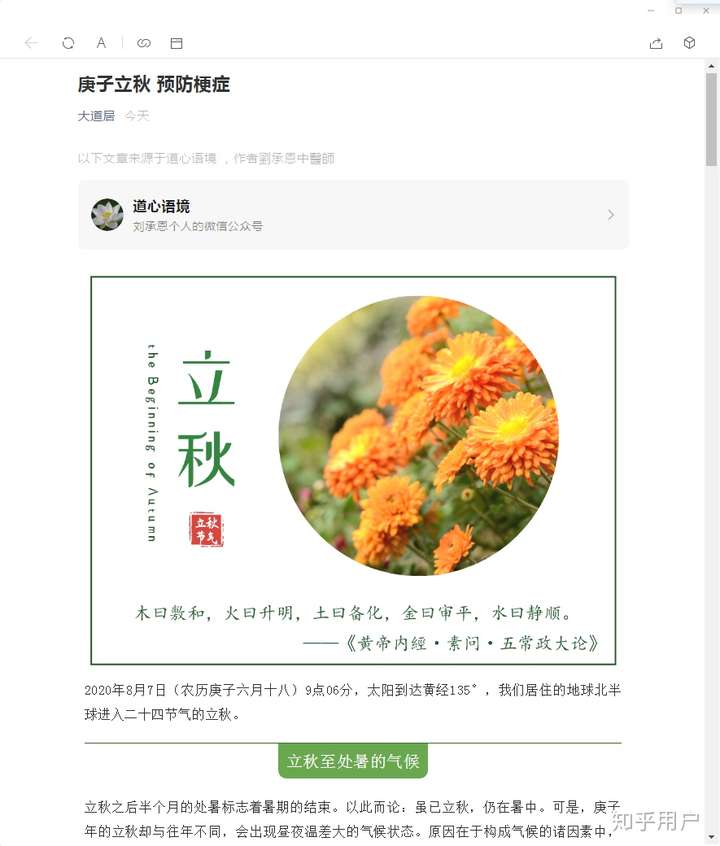Minimize the article window
The image size is (720, 846).
tap(651, 10)
